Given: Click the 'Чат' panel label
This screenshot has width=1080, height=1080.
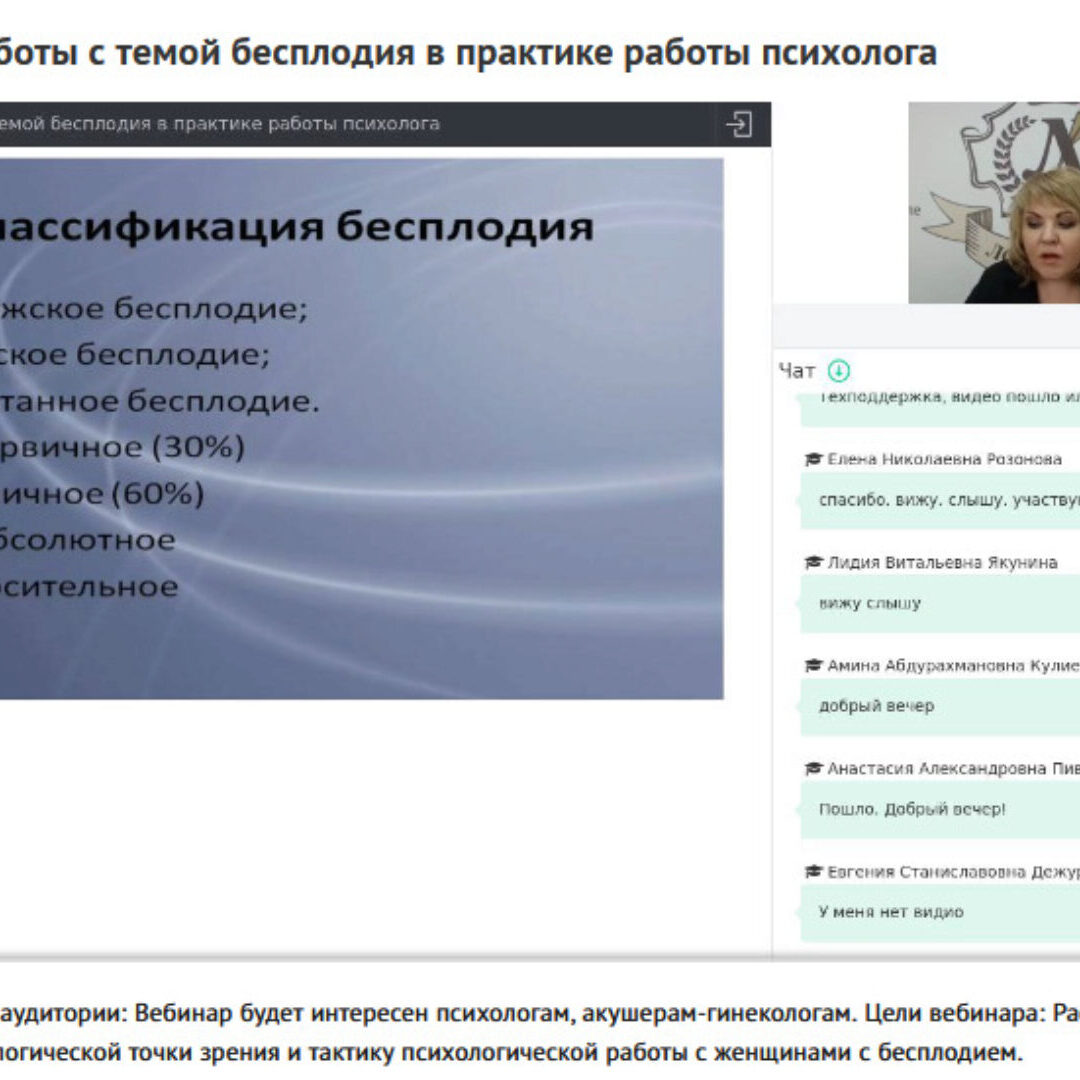Looking at the screenshot, I should tap(797, 371).
